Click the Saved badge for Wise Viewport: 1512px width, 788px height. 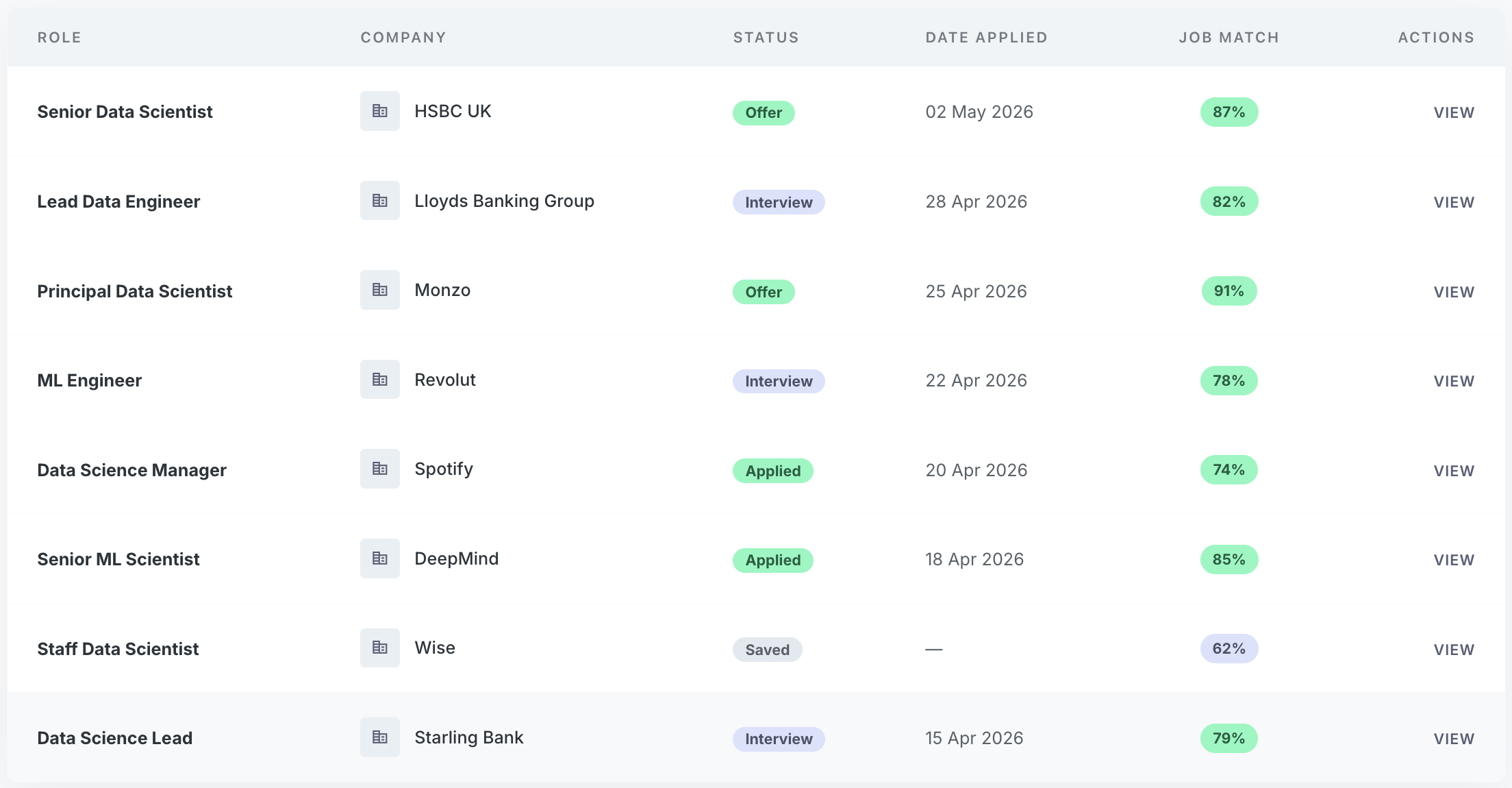click(768, 650)
